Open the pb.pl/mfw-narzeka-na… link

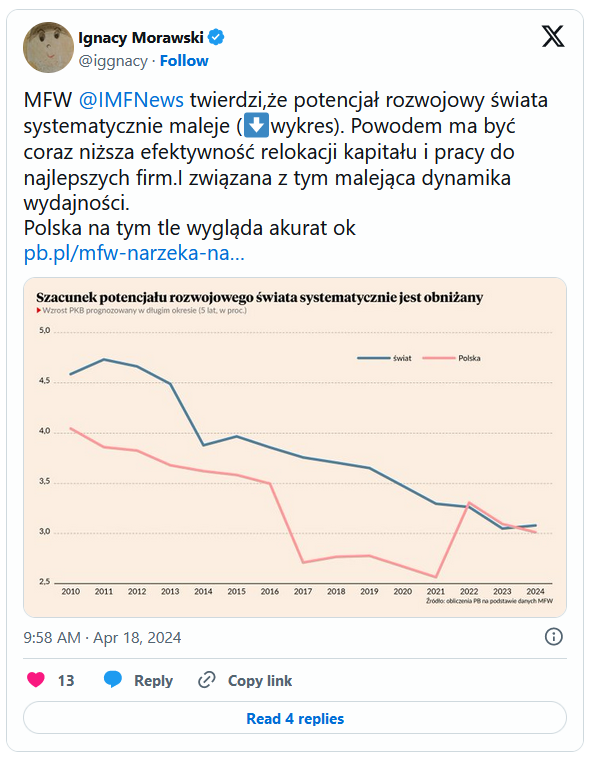point(134,253)
